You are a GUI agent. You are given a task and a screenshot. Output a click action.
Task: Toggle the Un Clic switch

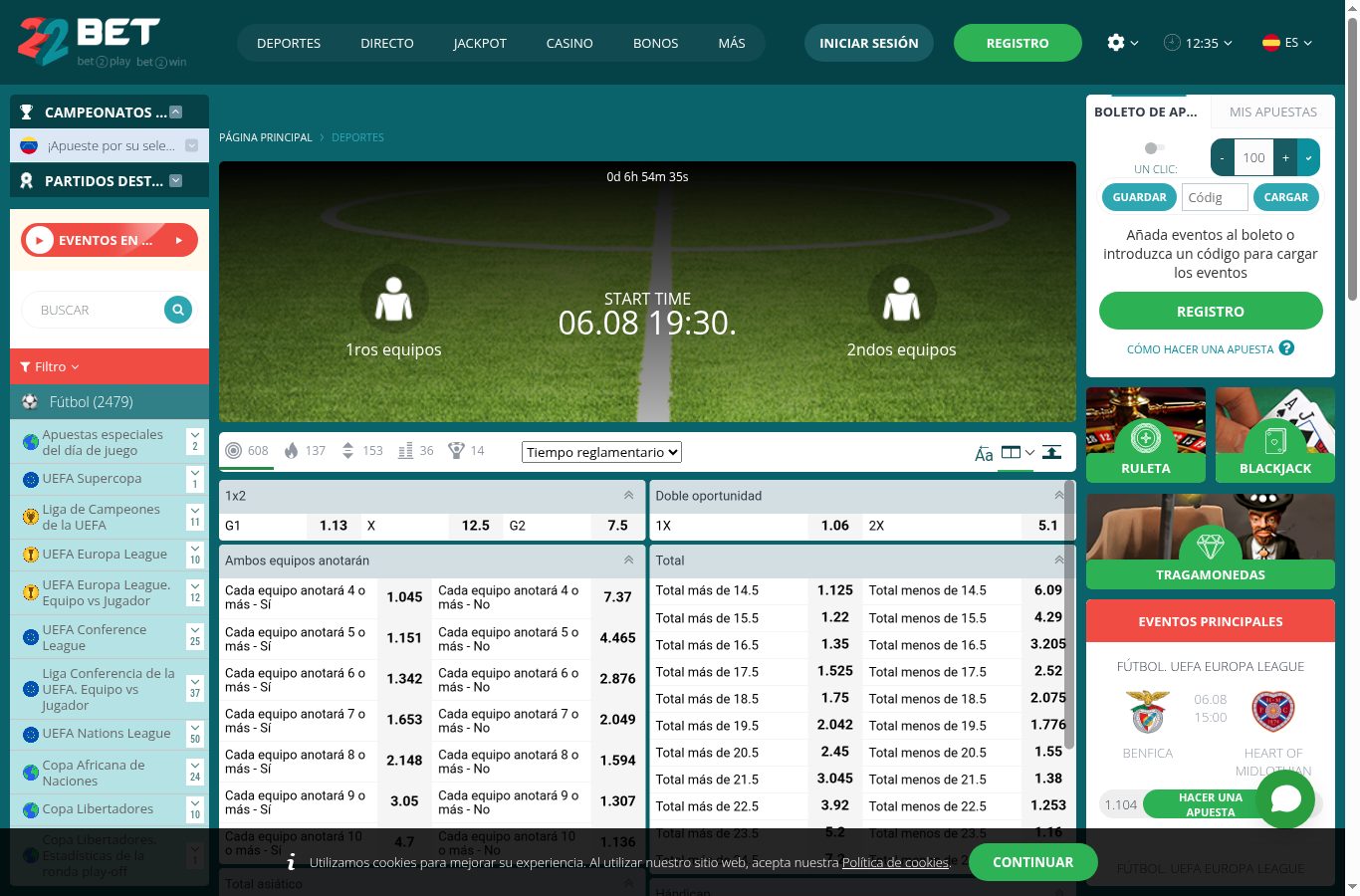tap(1155, 148)
